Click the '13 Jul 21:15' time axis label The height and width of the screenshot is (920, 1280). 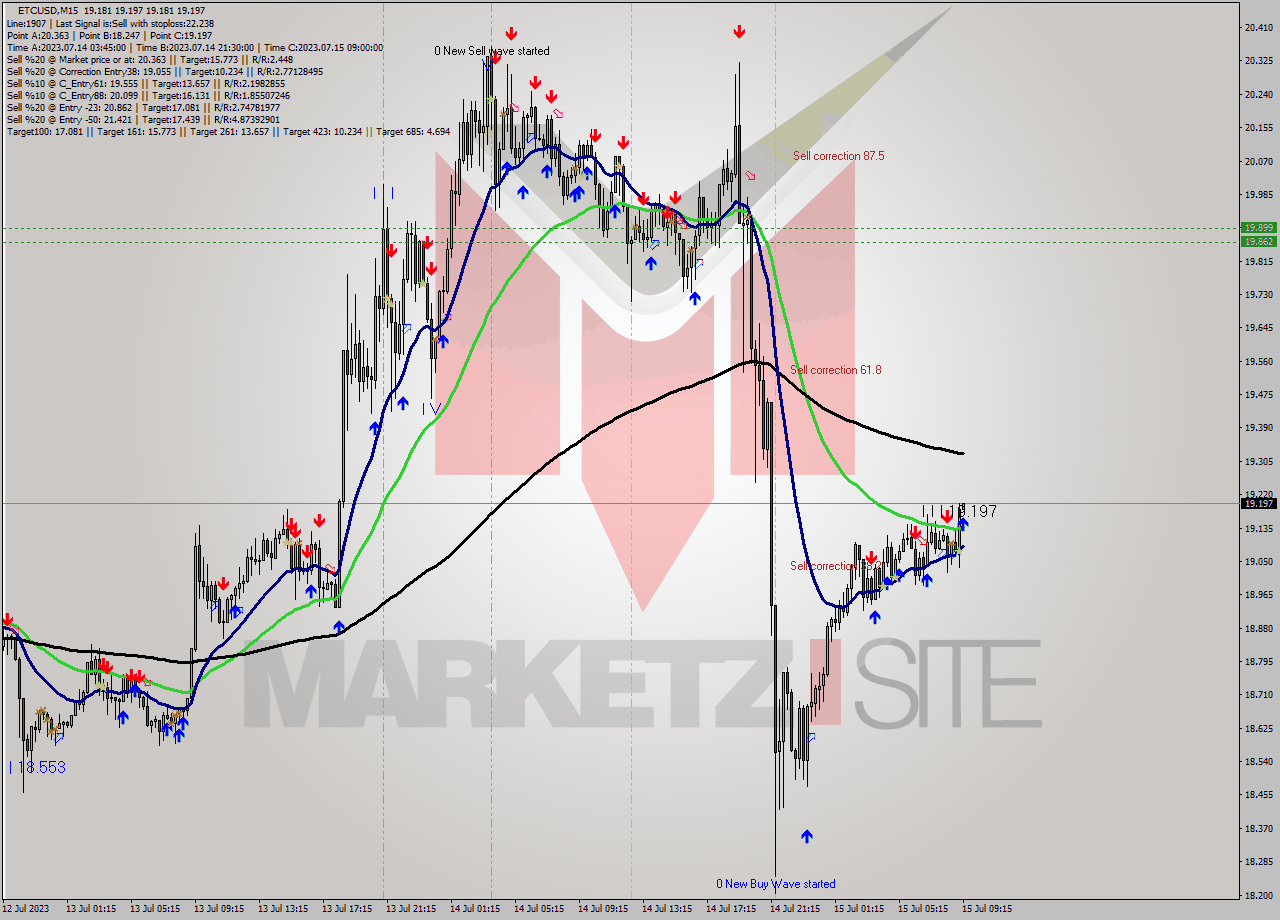[410, 909]
